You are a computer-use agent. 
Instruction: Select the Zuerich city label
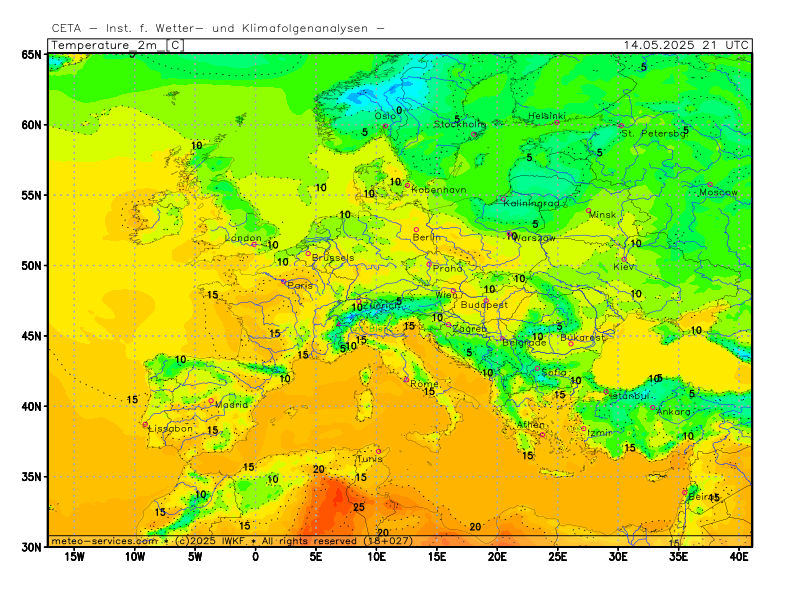[380, 306]
